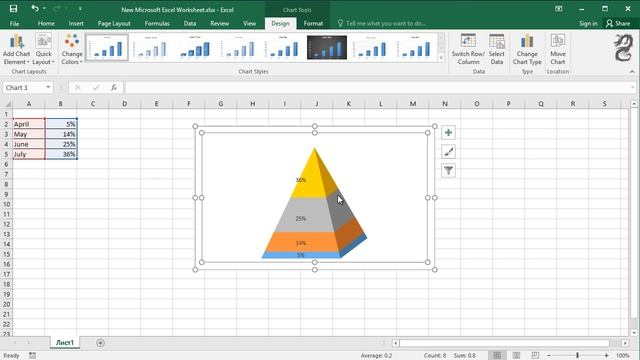Viewport: 640px width, 360px height.
Task: Open the Customize Quick Access Toolbar dropdown
Action: [x=80, y=9]
